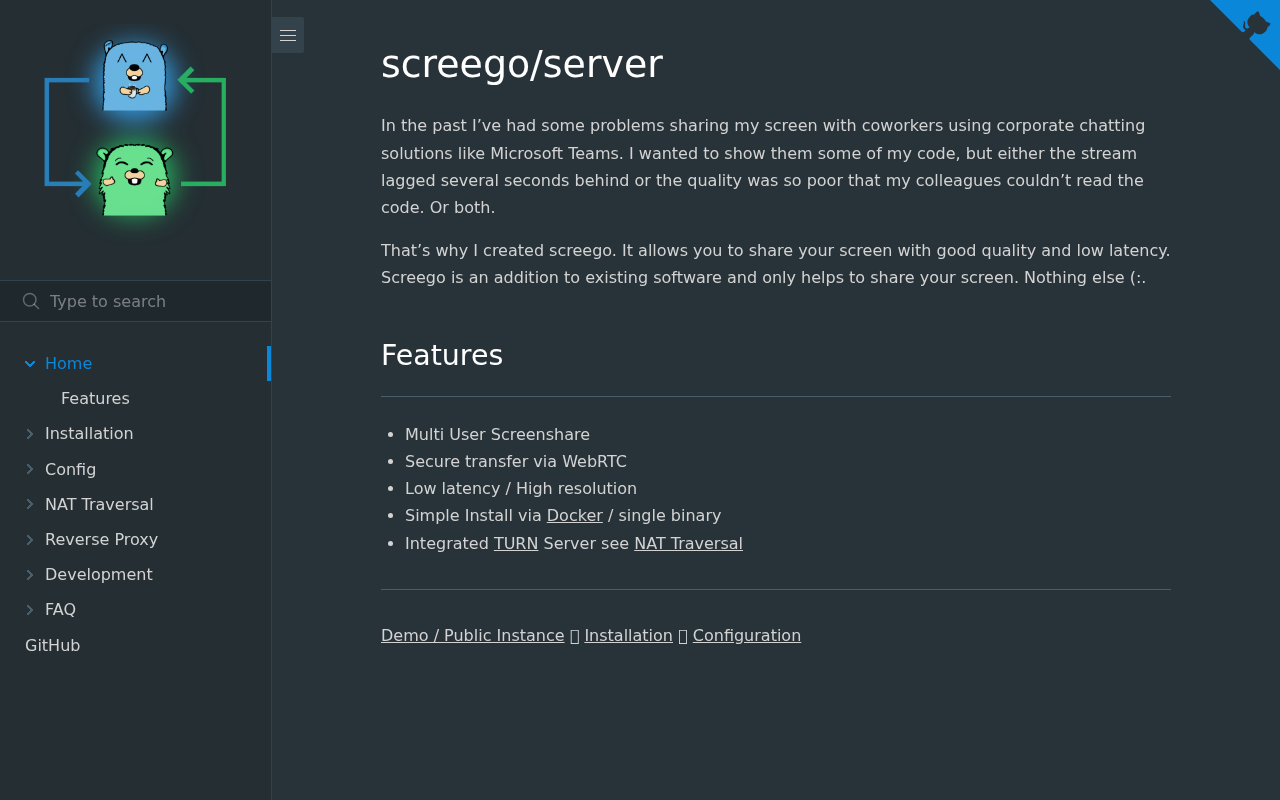Expand the NAT Traversal sidebar entry
Screen dimensions: 1280x800
tap(27, 504)
